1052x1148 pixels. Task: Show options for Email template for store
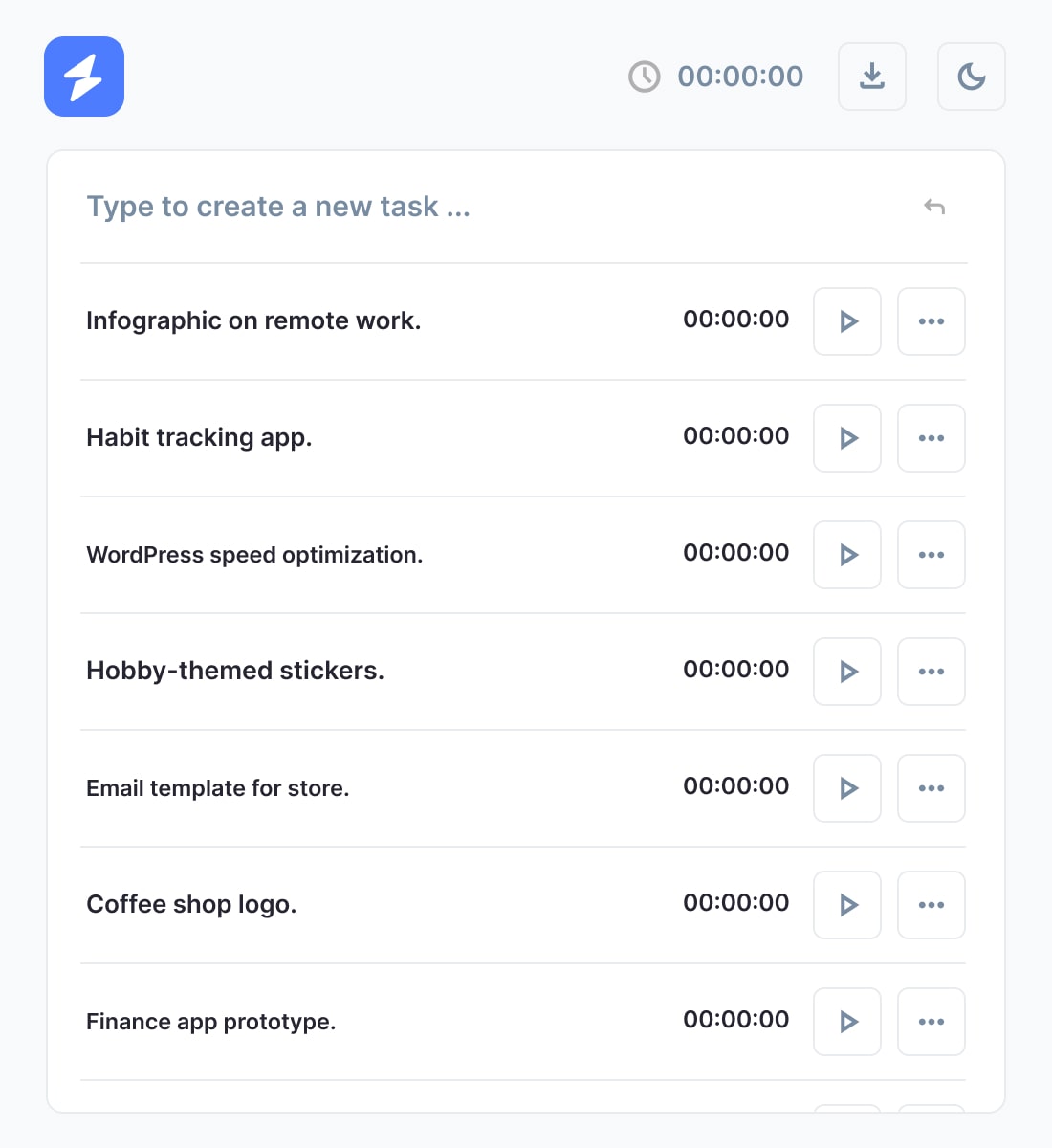(x=931, y=788)
